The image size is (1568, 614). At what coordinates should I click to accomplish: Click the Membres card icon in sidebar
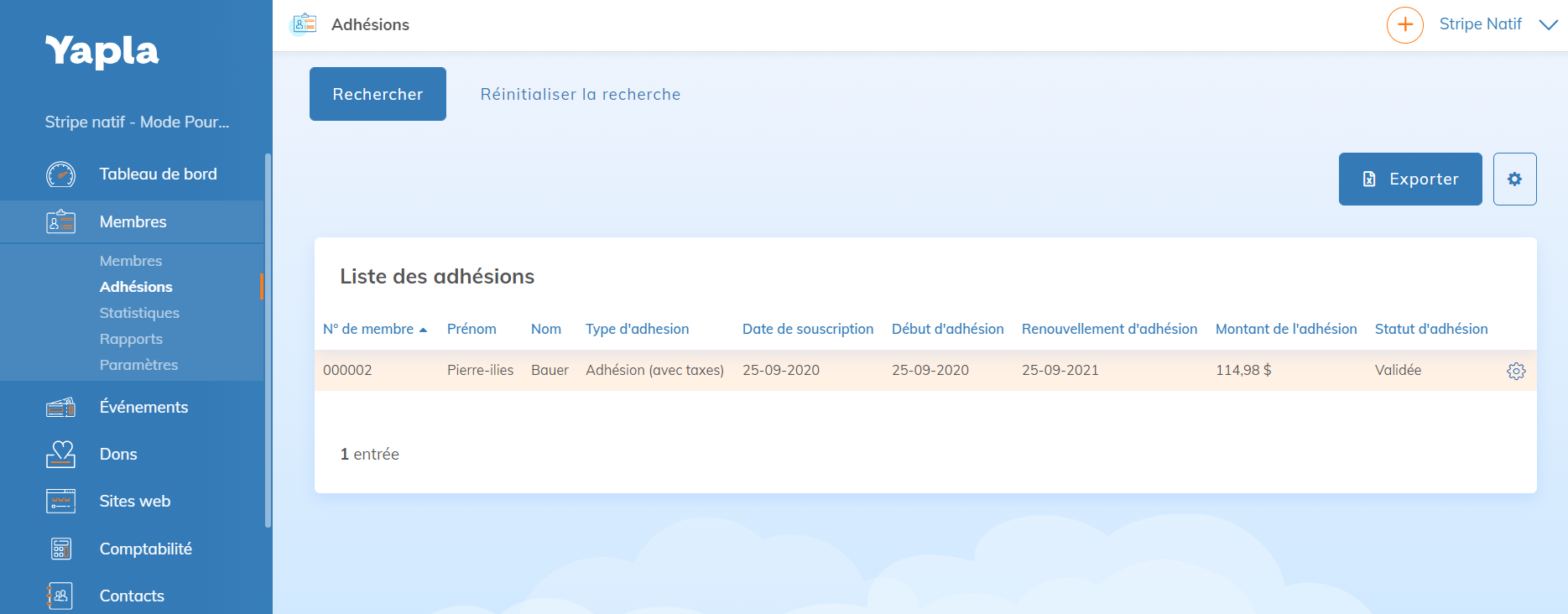click(60, 222)
